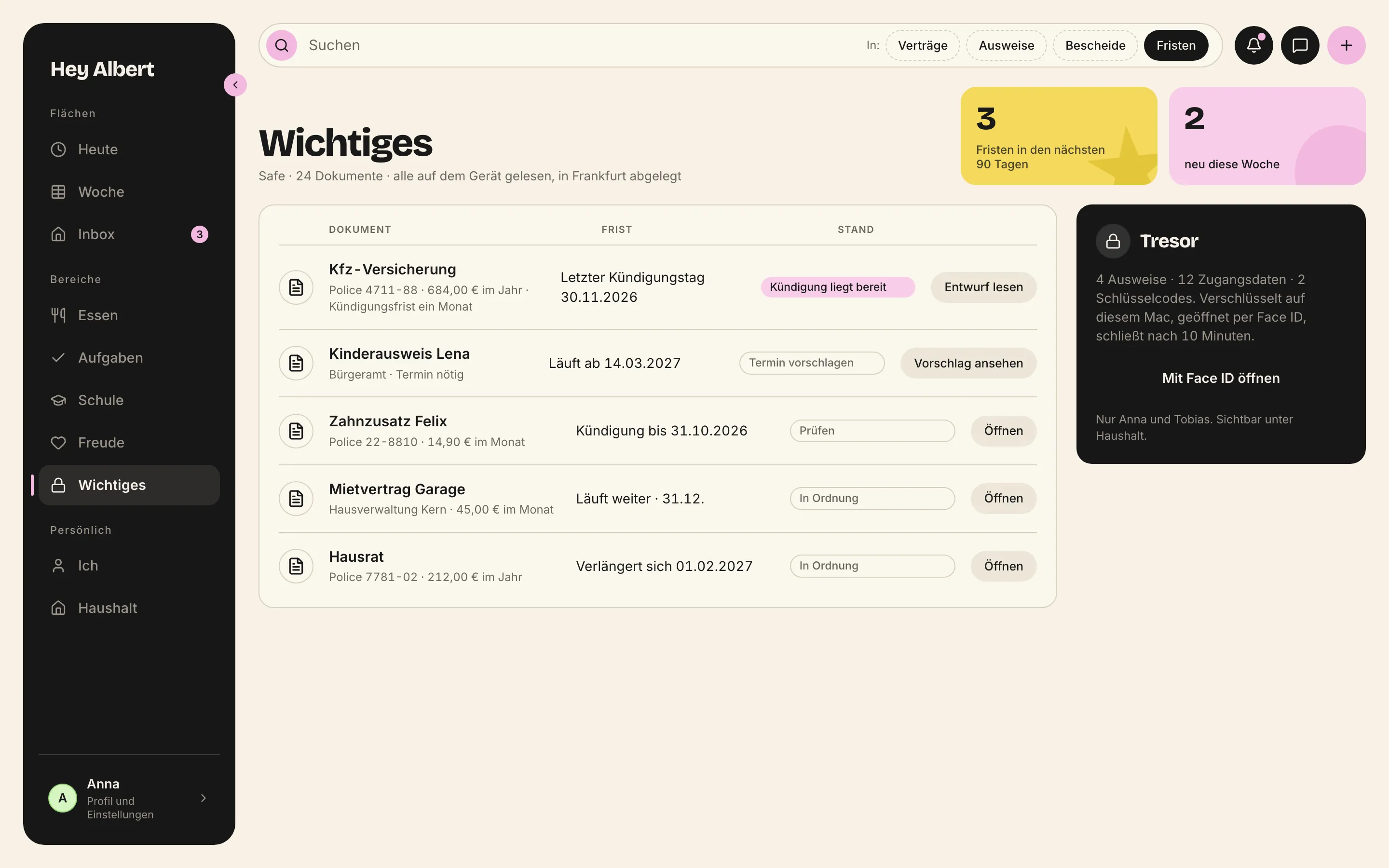Click the Kfz-Versicherung document icon

coord(296,287)
